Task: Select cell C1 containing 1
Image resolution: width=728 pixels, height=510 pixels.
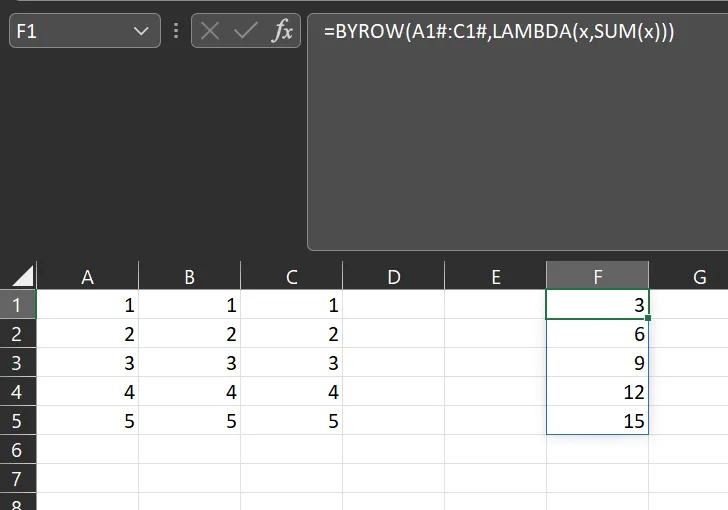Action: 292,305
